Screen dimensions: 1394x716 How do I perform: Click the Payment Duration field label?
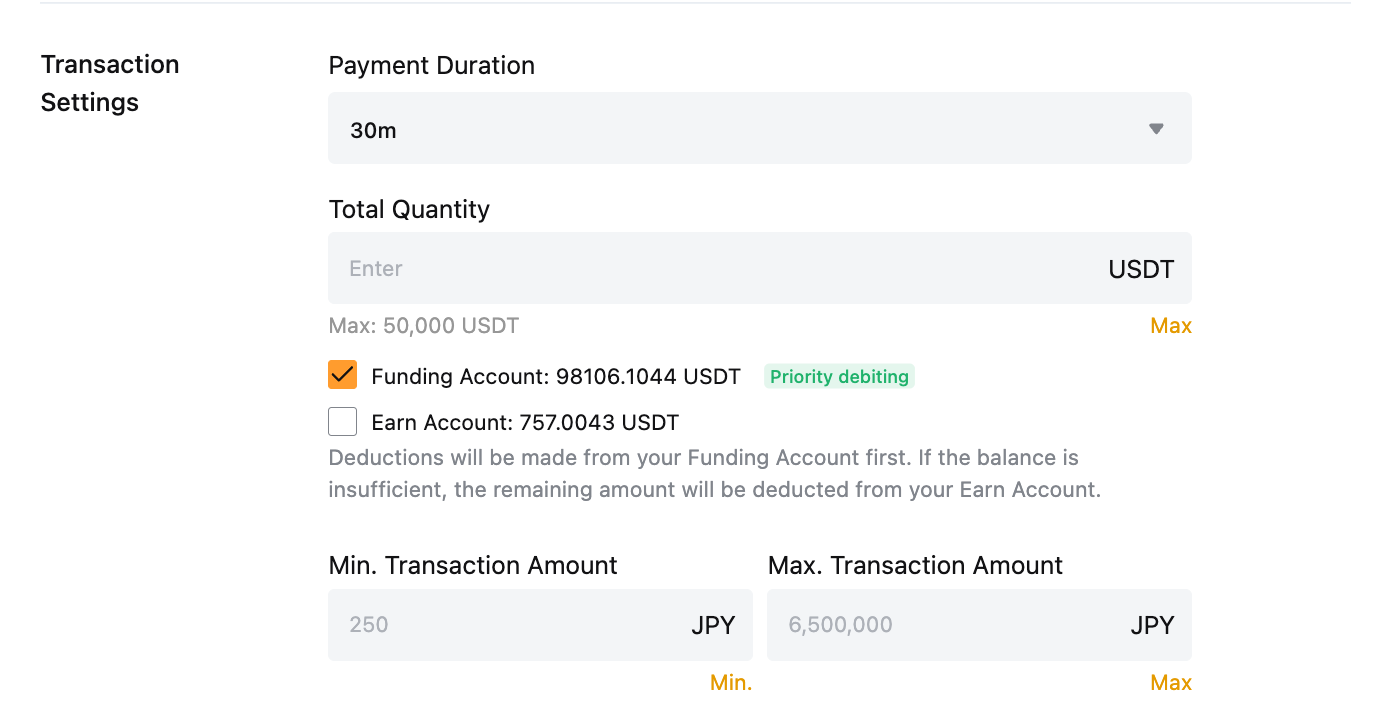431,66
